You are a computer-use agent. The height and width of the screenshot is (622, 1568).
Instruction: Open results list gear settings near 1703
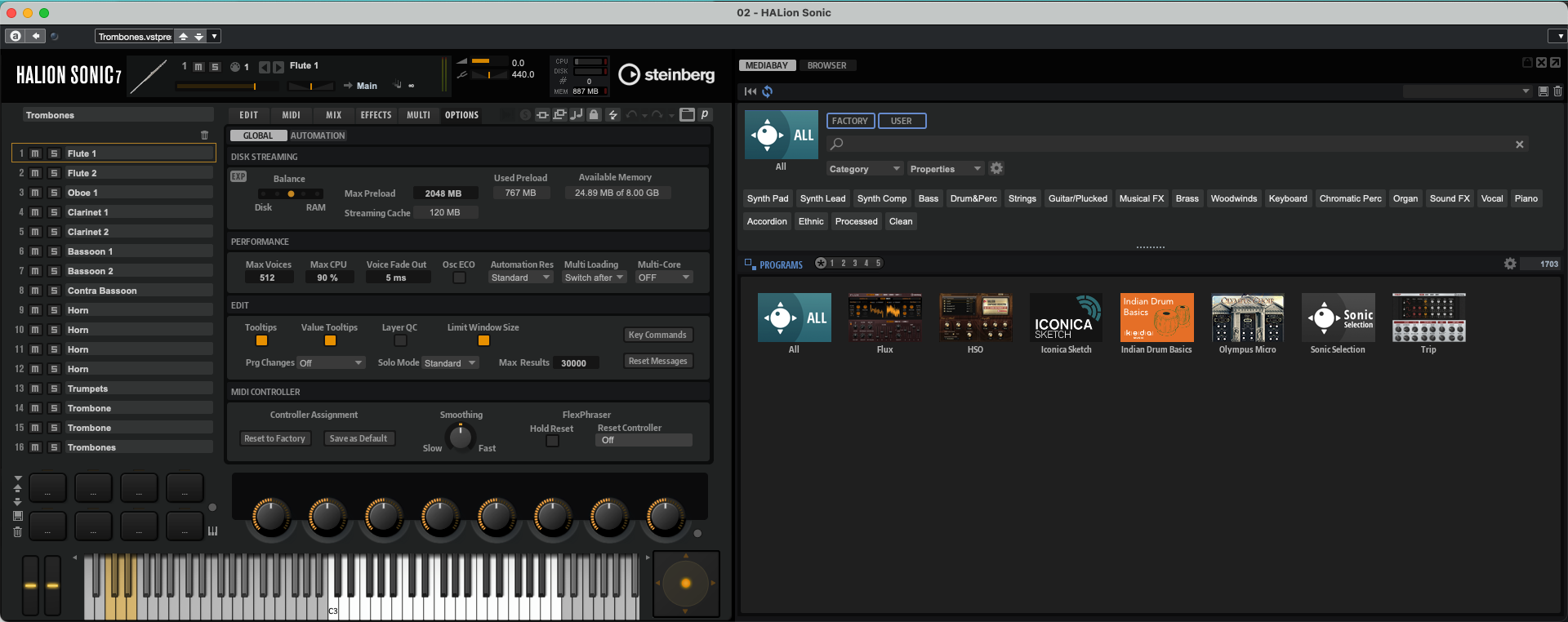1510,264
